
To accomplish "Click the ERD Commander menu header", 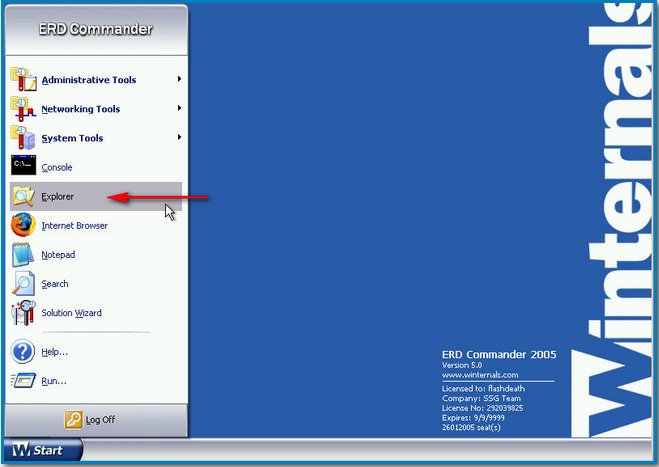I will [x=95, y=29].
